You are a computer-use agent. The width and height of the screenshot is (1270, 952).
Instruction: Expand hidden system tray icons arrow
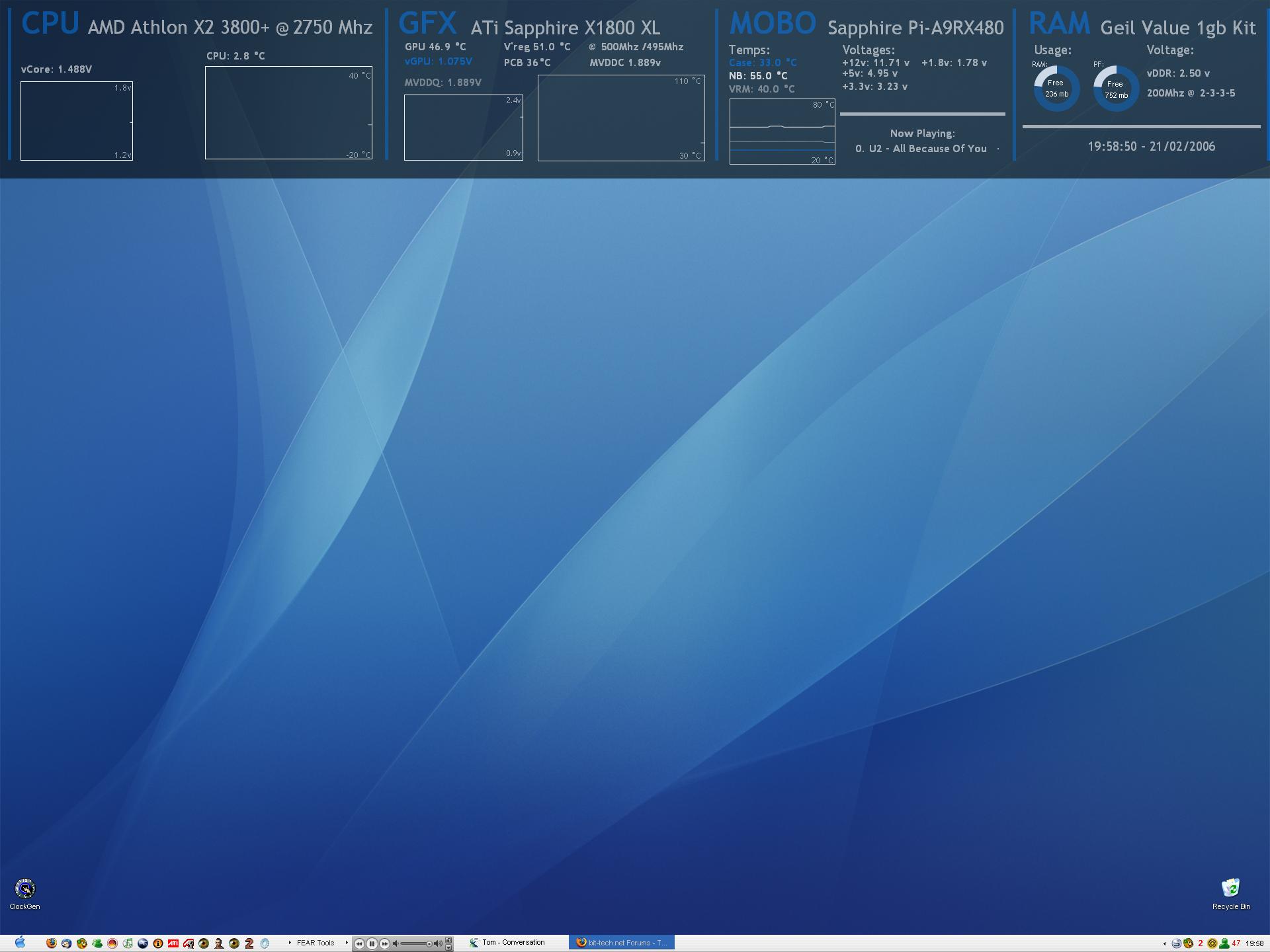1164,943
